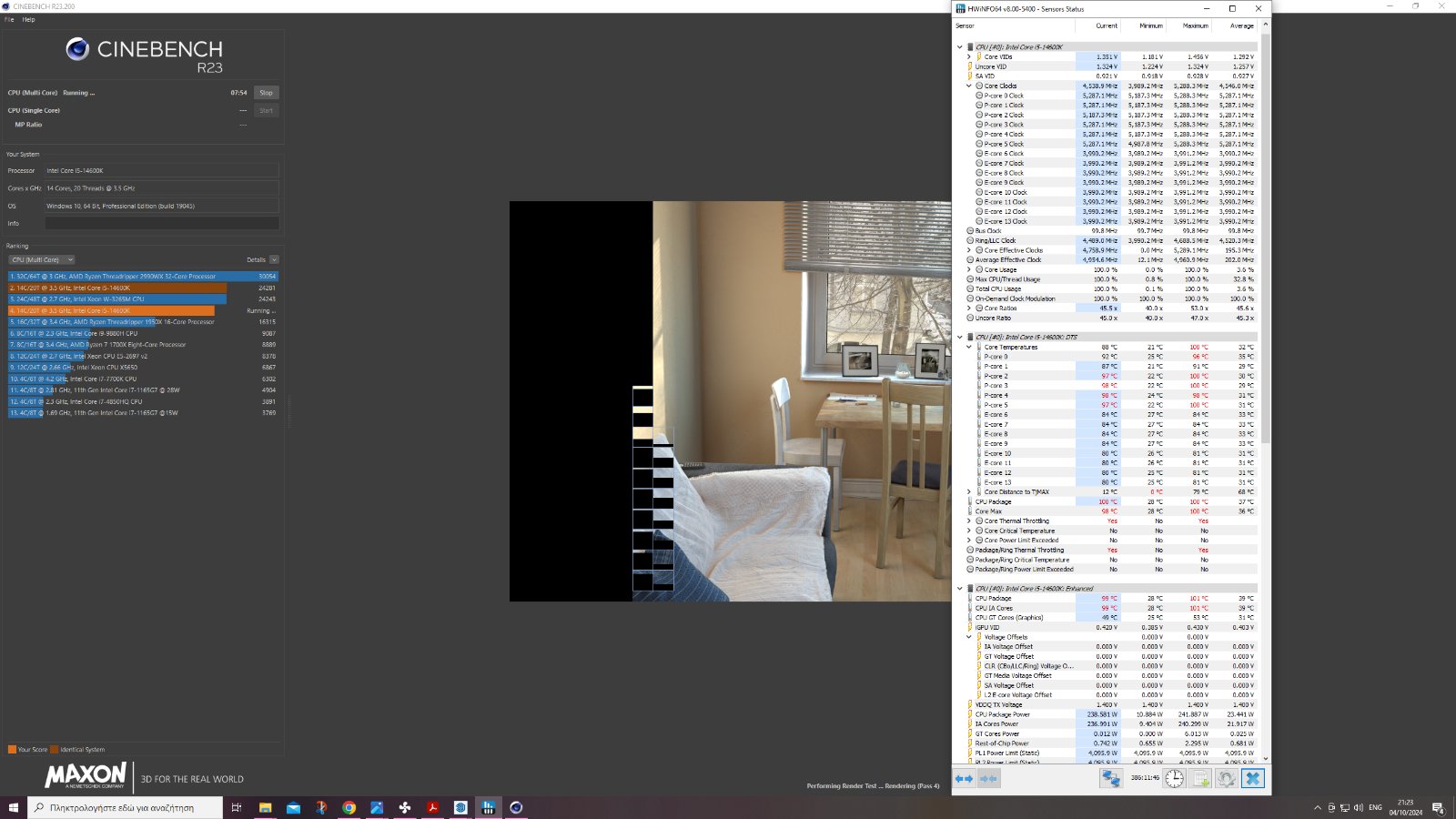Click the Core Clocks sensor icon
Screen dimensions: 1456x819
[x=979, y=86]
